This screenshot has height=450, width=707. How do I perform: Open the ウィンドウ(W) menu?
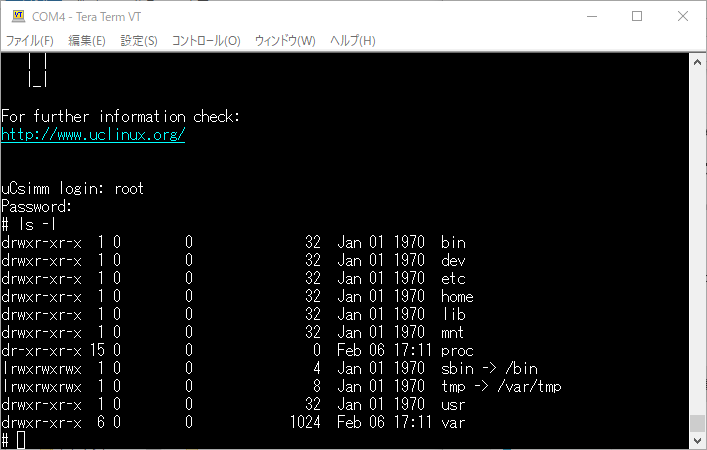(x=285, y=41)
